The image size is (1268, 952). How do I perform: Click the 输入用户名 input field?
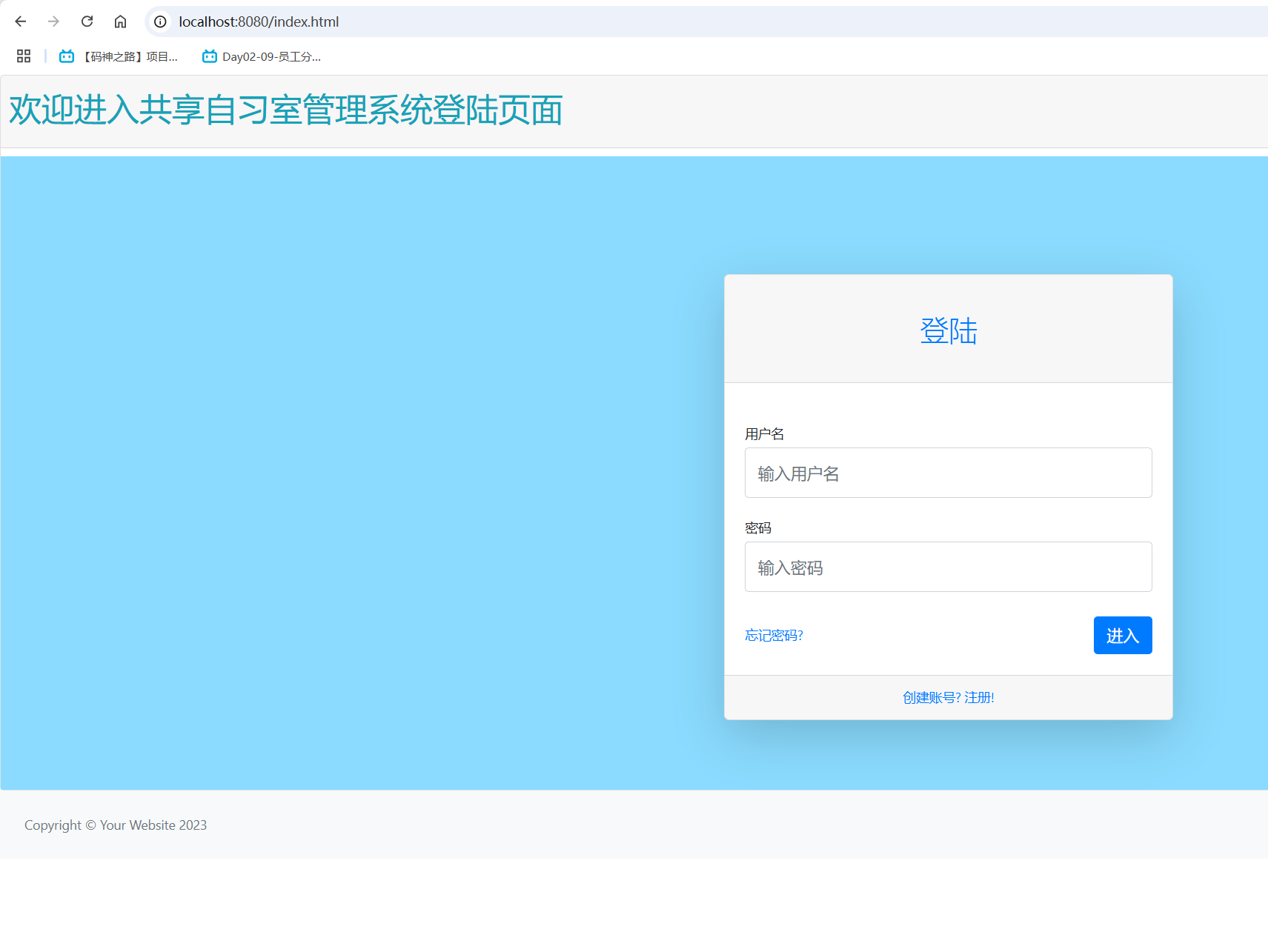coord(948,473)
